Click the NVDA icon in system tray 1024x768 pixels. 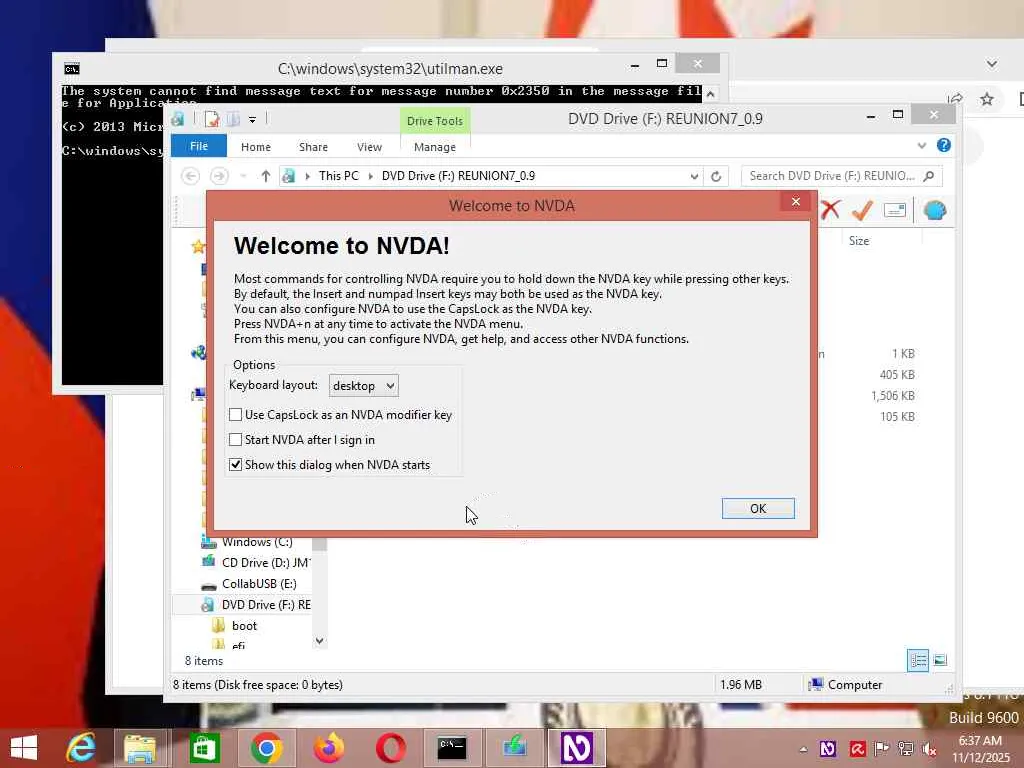point(827,749)
